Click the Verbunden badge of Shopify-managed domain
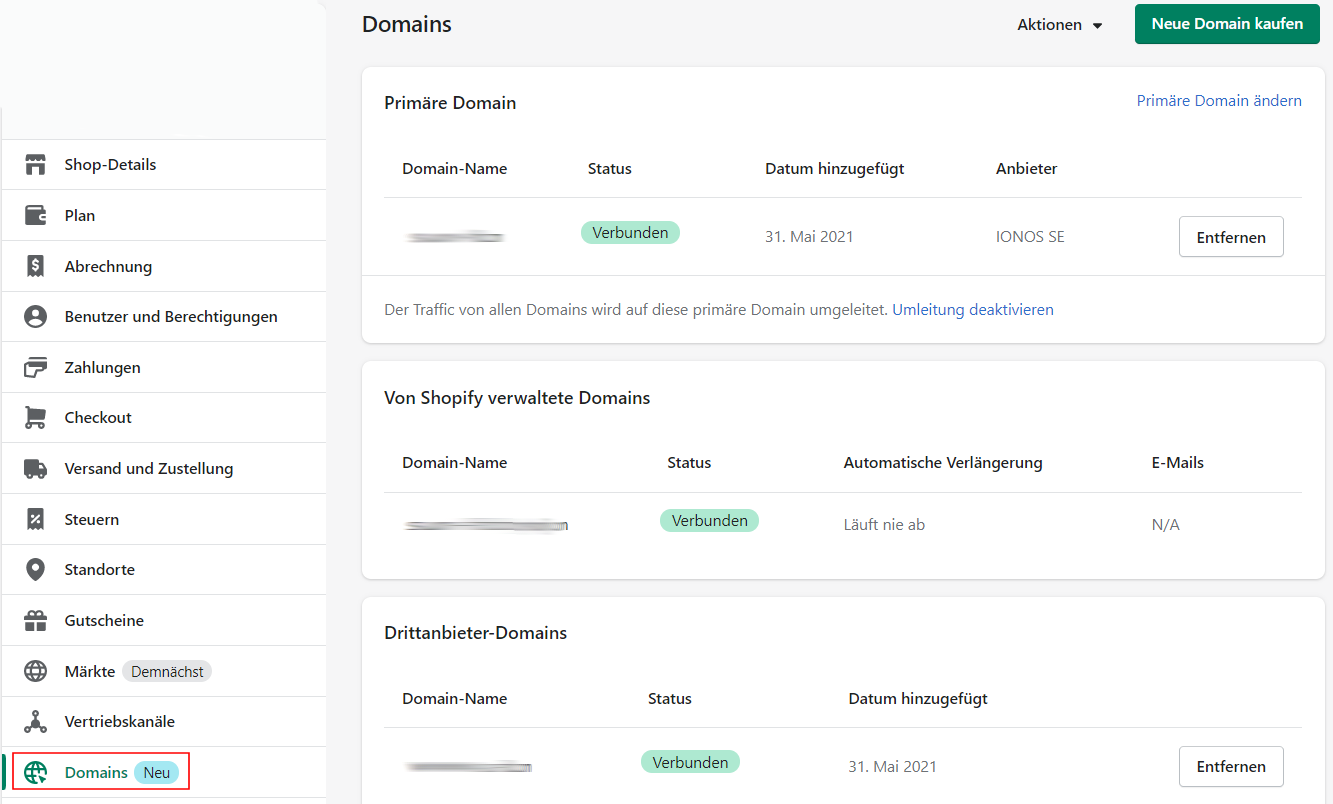This screenshot has height=804, width=1333. (x=709, y=521)
